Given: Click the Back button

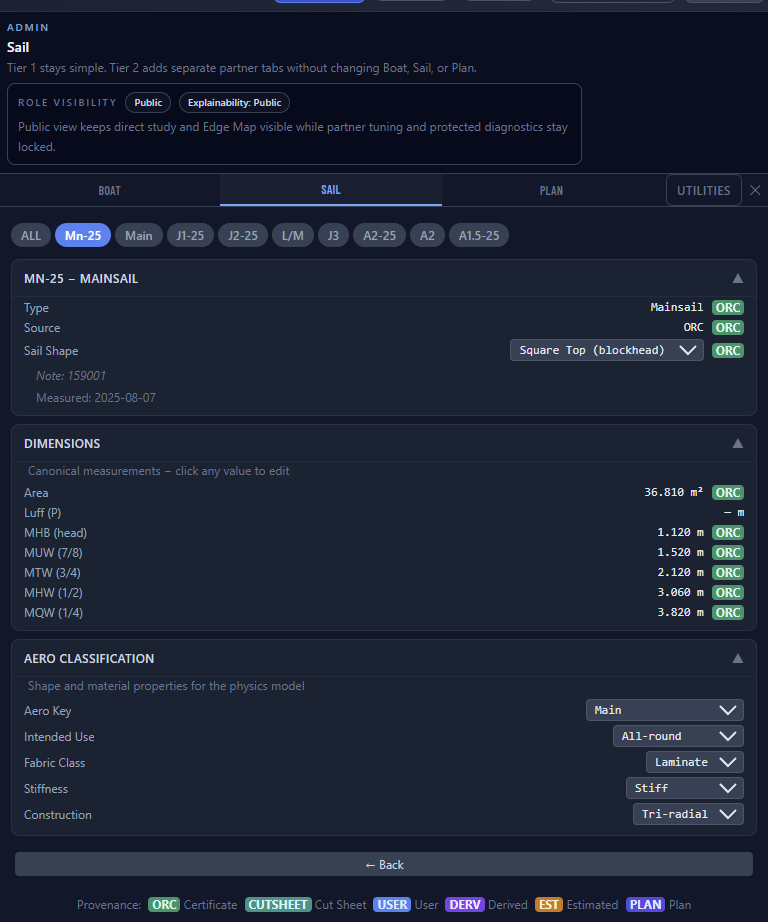Looking at the screenshot, I should [x=384, y=864].
